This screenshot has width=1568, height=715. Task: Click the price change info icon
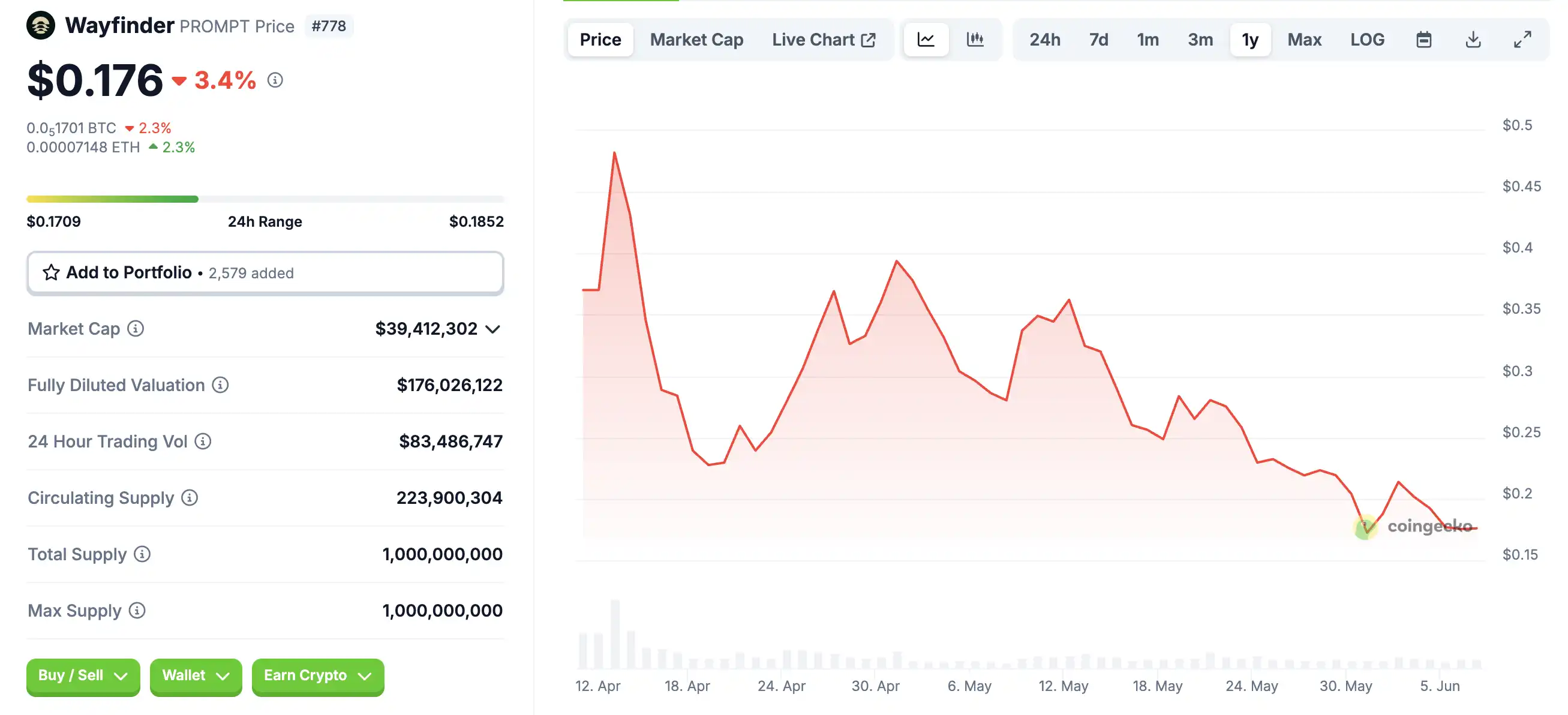tap(275, 80)
